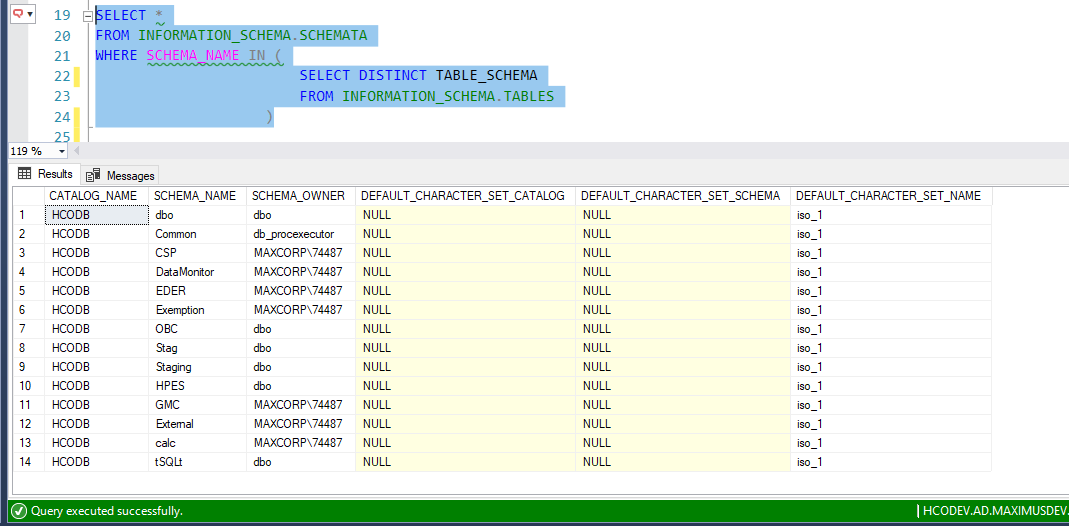Click the 'GMC' schema name cell
Viewport: 1069px width, 526px height.
point(198,405)
